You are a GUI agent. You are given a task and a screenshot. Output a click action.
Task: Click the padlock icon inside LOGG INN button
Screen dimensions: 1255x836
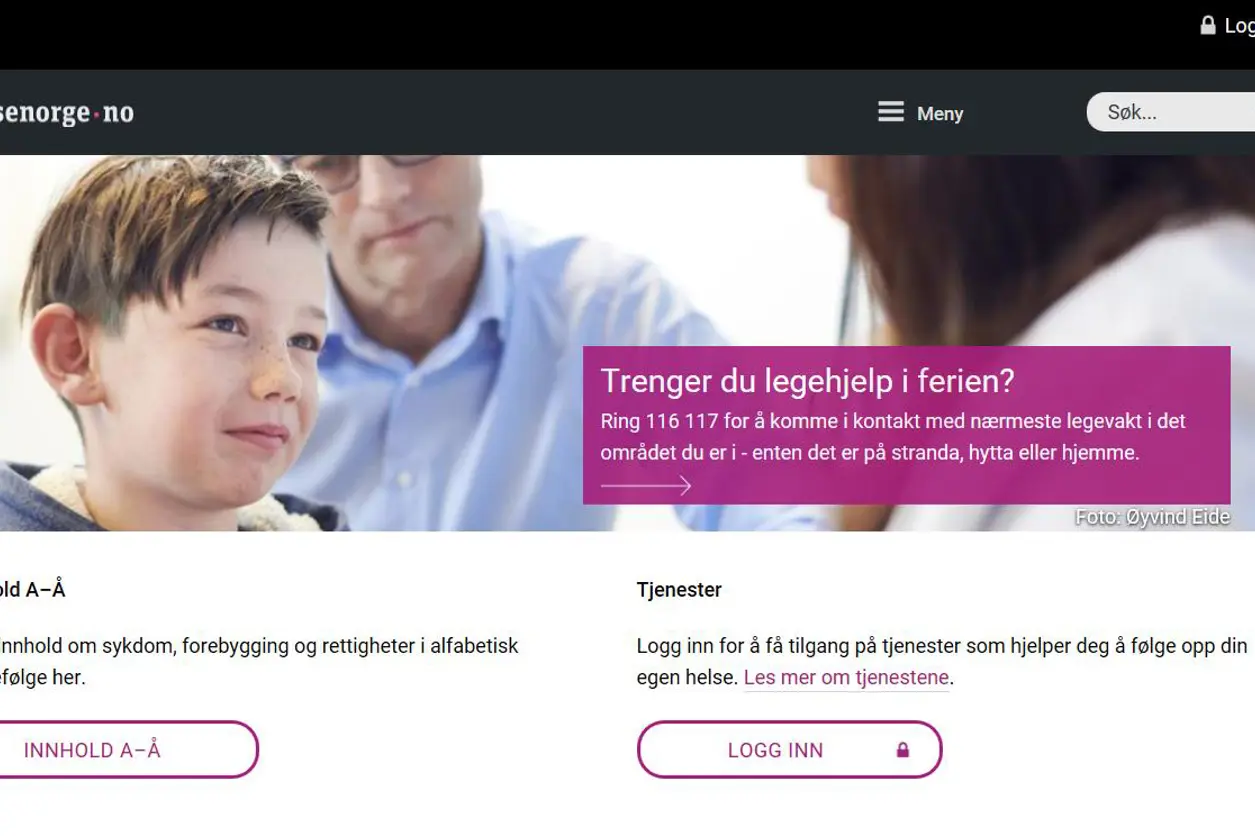point(903,749)
